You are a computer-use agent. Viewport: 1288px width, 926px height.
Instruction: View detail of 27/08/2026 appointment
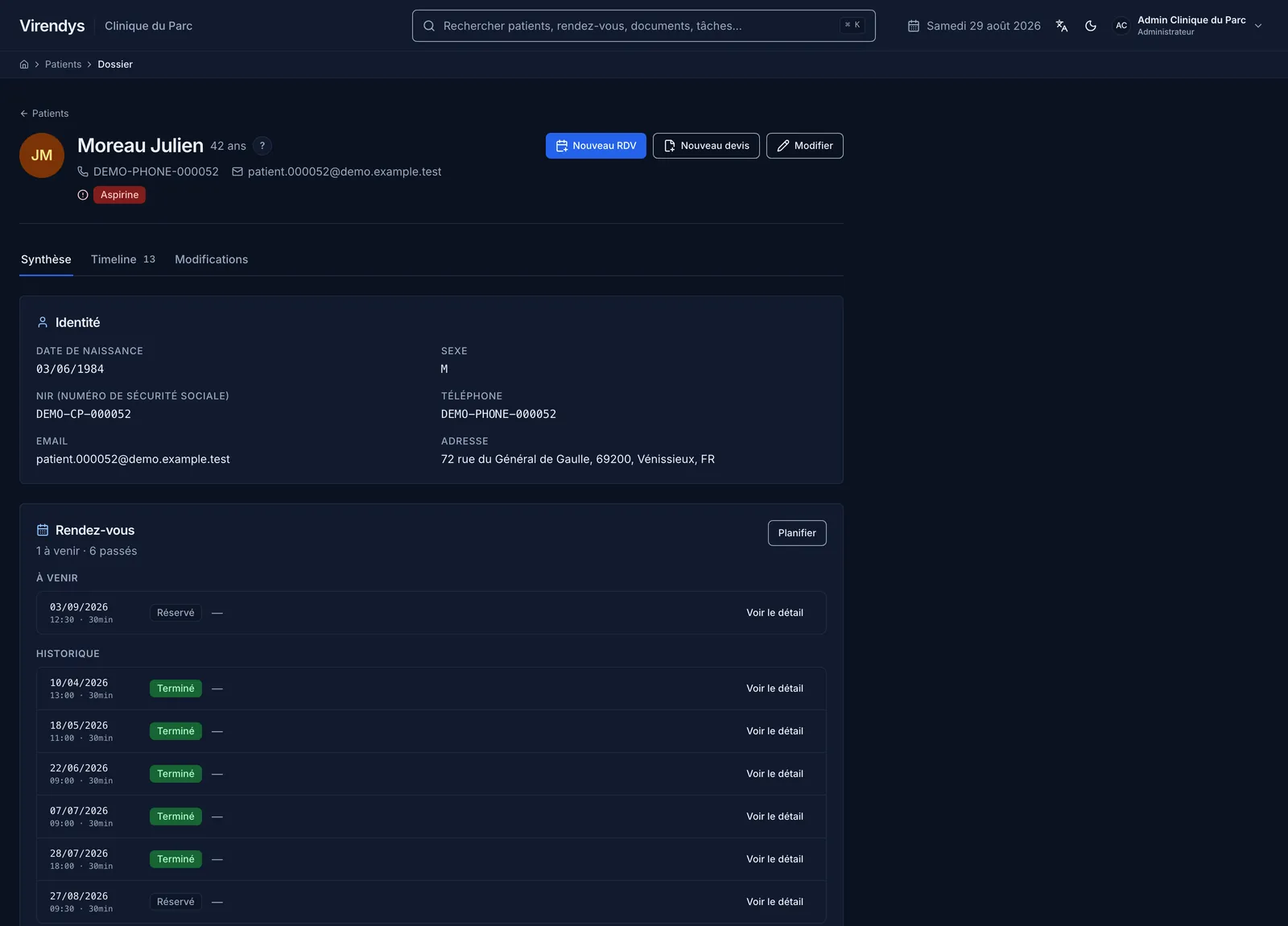[x=774, y=902]
